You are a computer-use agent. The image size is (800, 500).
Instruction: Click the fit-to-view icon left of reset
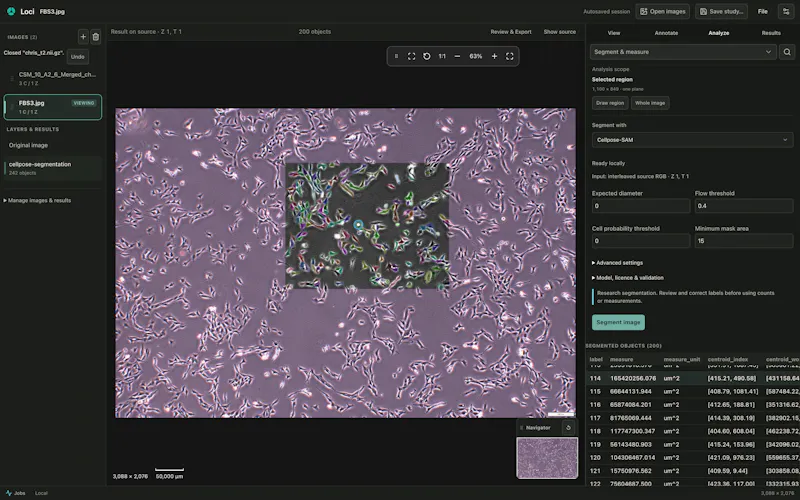(x=411, y=56)
